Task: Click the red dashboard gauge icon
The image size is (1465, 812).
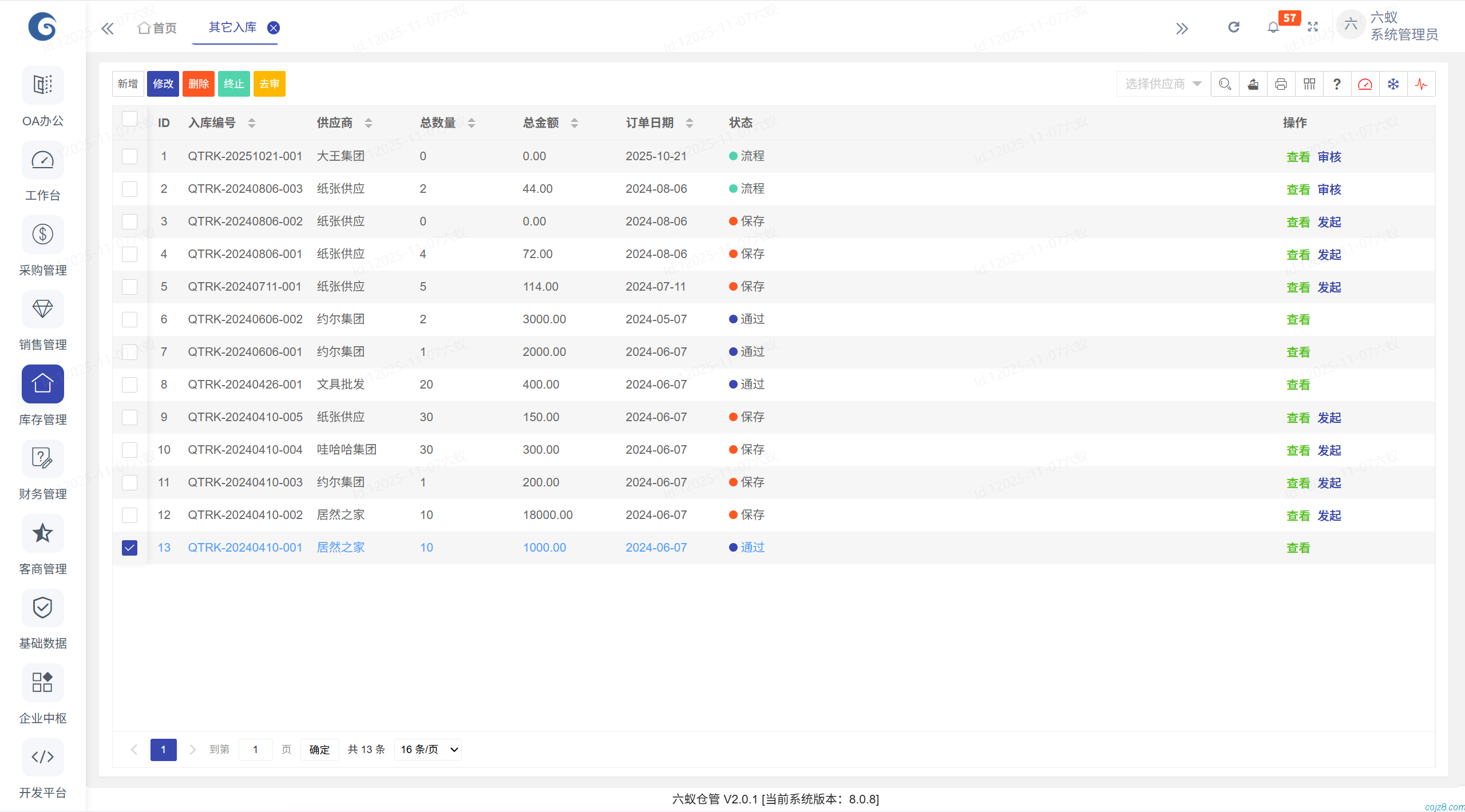Action: (x=1365, y=84)
